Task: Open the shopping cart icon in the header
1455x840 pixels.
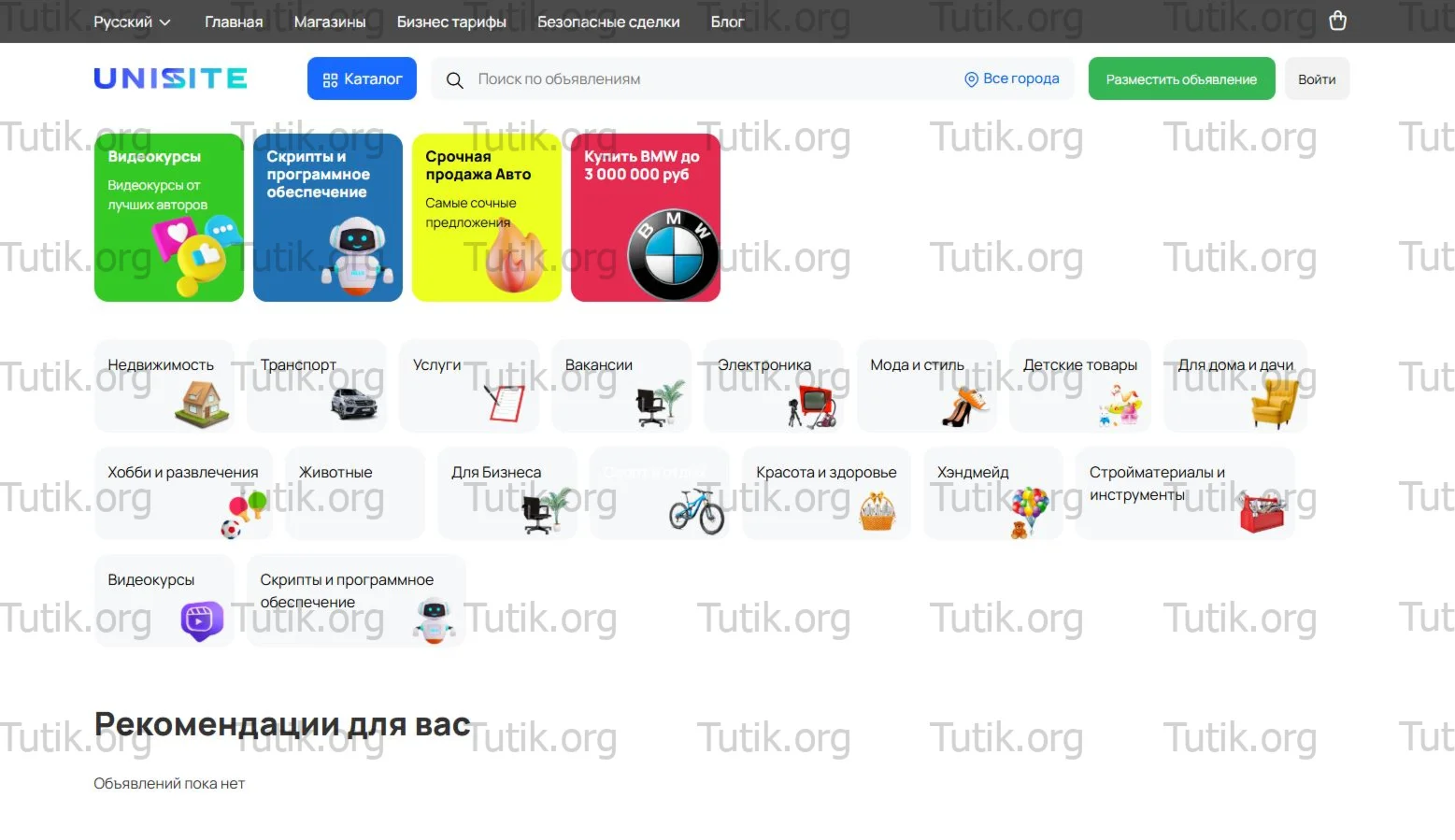Action: click(x=1336, y=20)
